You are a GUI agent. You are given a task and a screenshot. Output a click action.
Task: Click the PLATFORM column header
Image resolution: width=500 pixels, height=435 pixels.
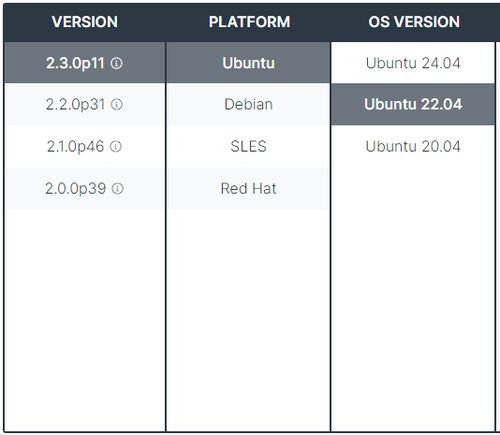249,22
